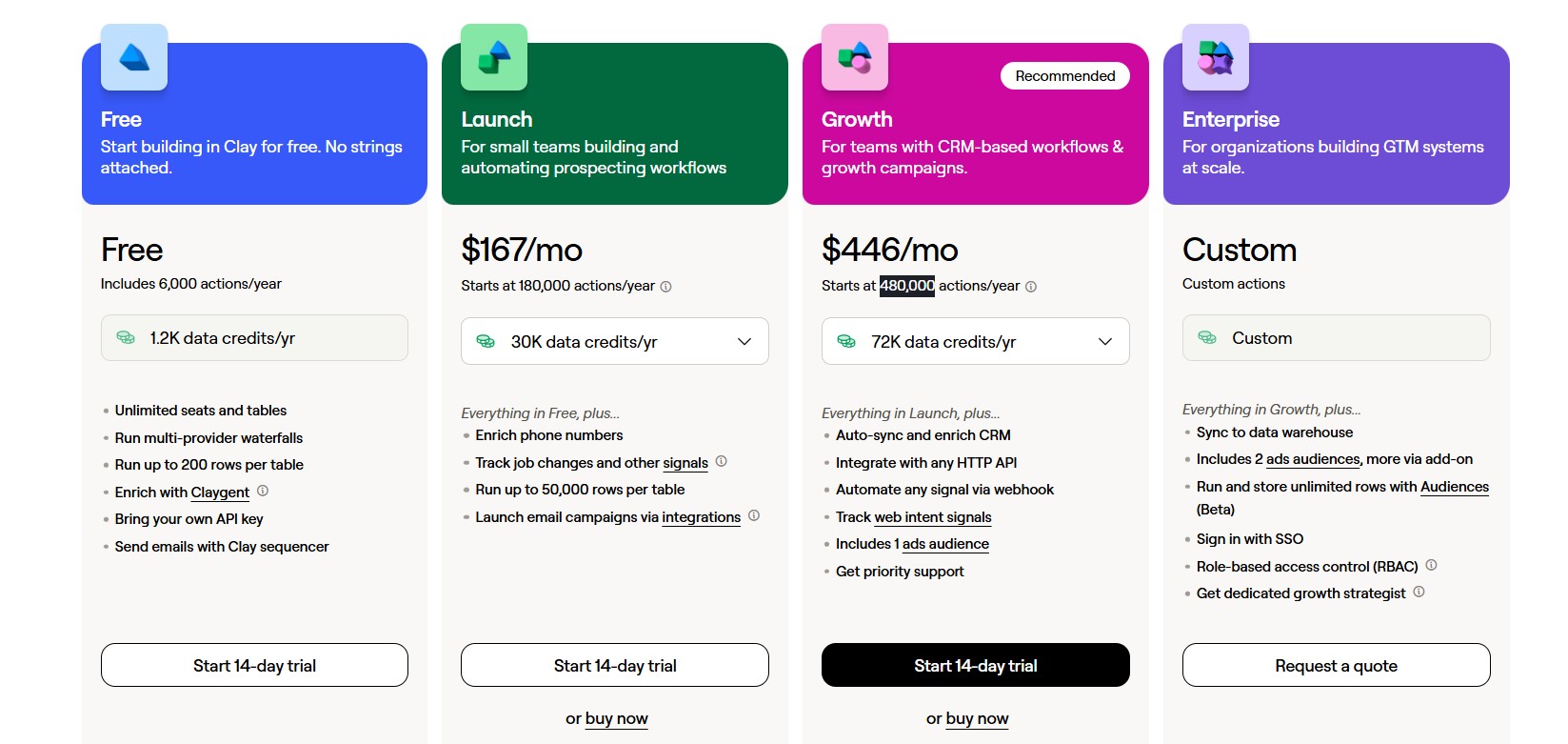
Task: Start 14-day trial for the Free plan
Action: click(x=254, y=665)
